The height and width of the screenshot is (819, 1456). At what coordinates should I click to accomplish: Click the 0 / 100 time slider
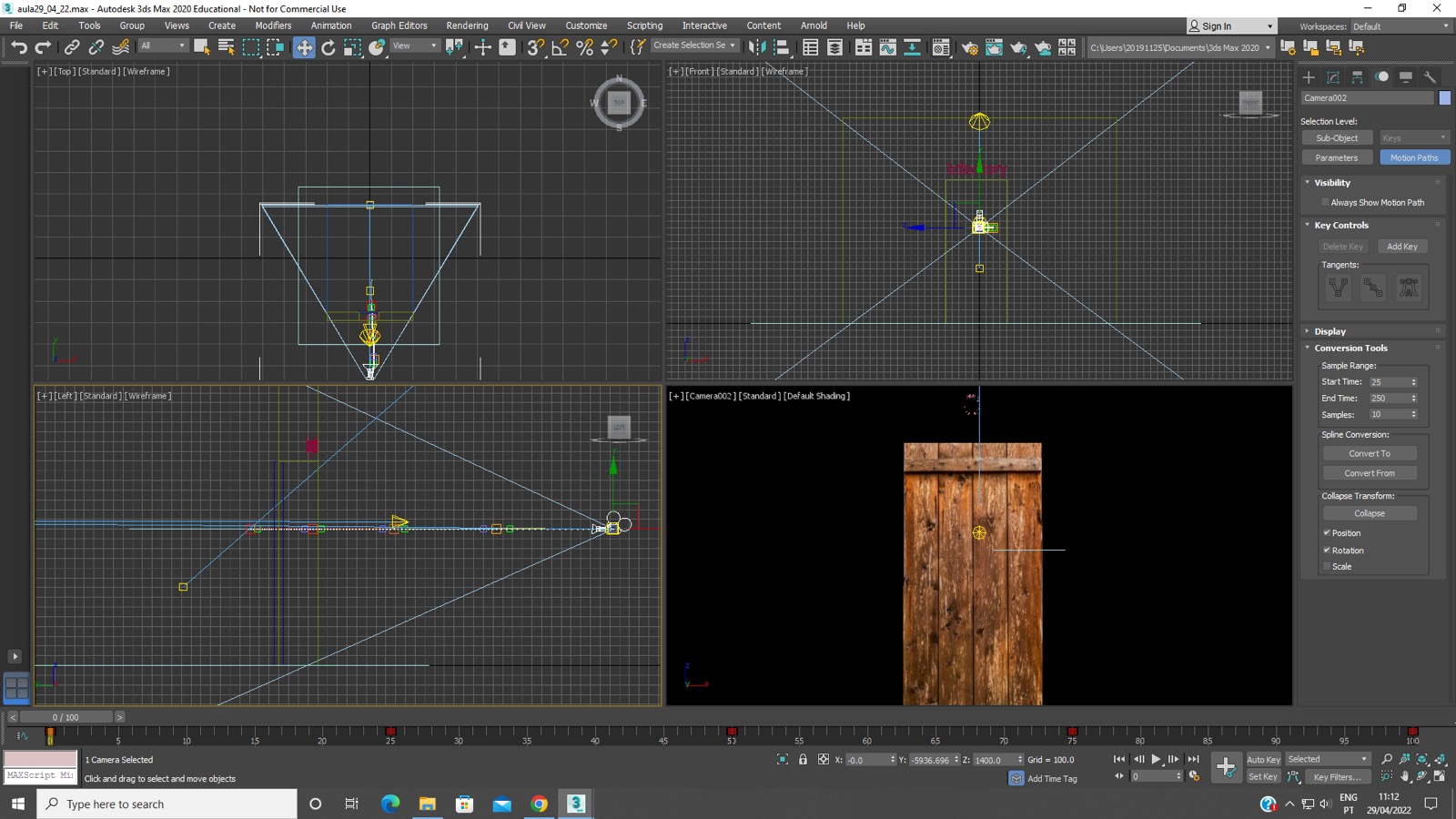point(66,717)
